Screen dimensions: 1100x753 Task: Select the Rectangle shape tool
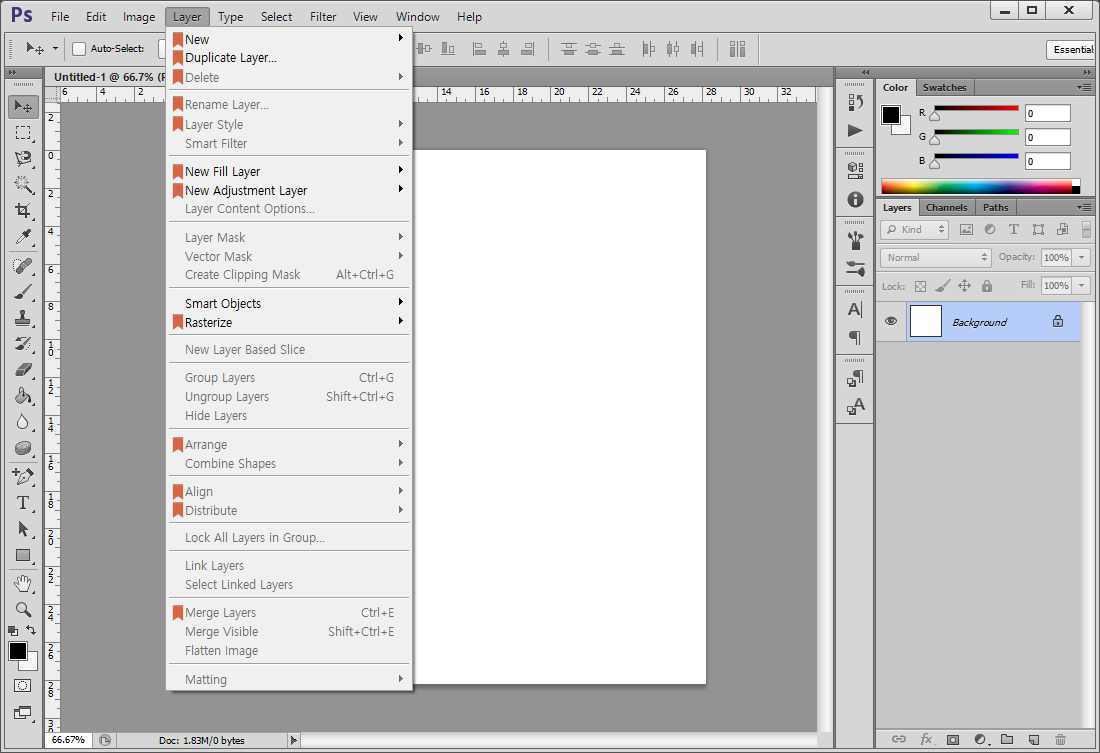coord(23,555)
